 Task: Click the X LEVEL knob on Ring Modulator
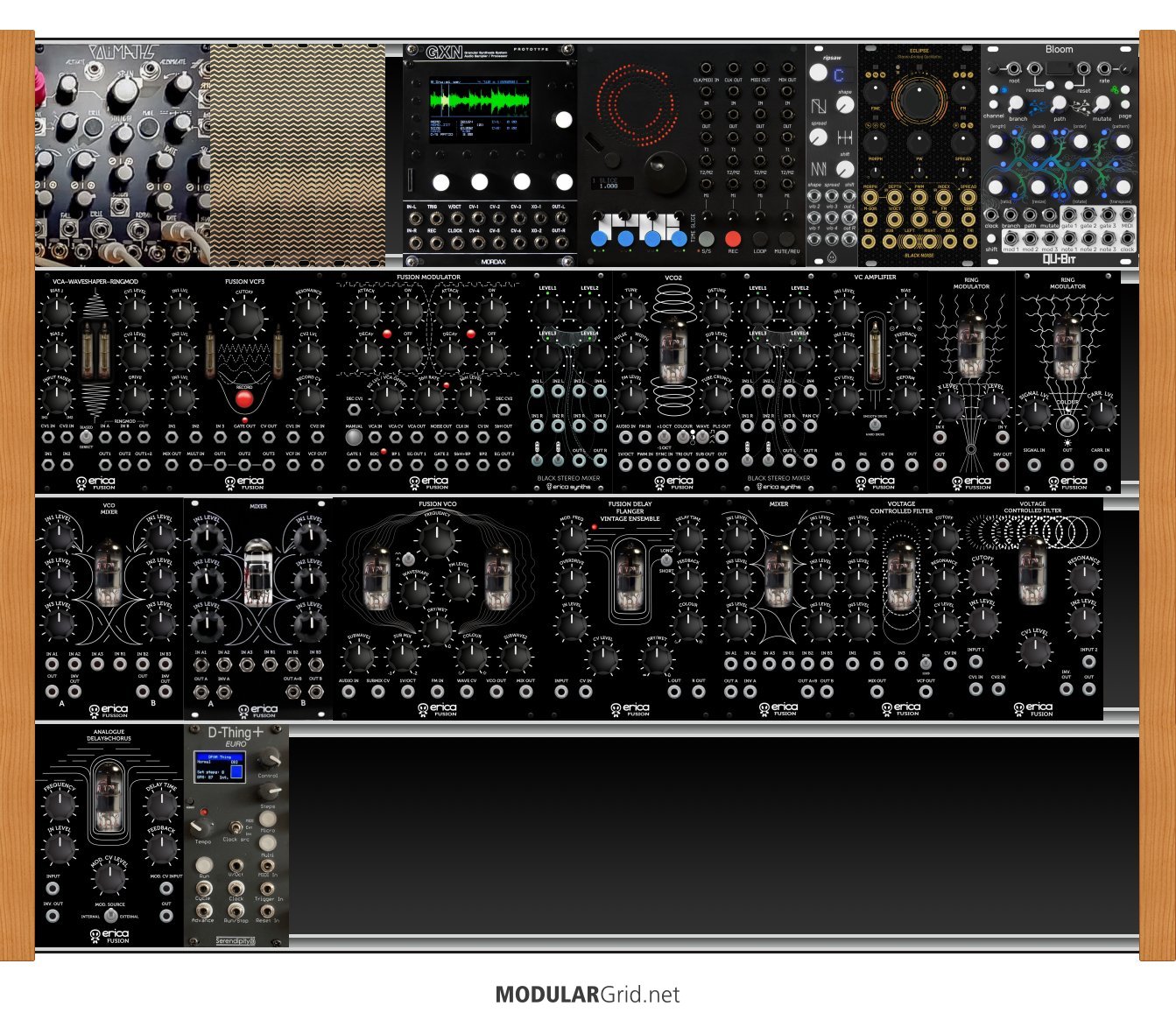tap(948, 408)
